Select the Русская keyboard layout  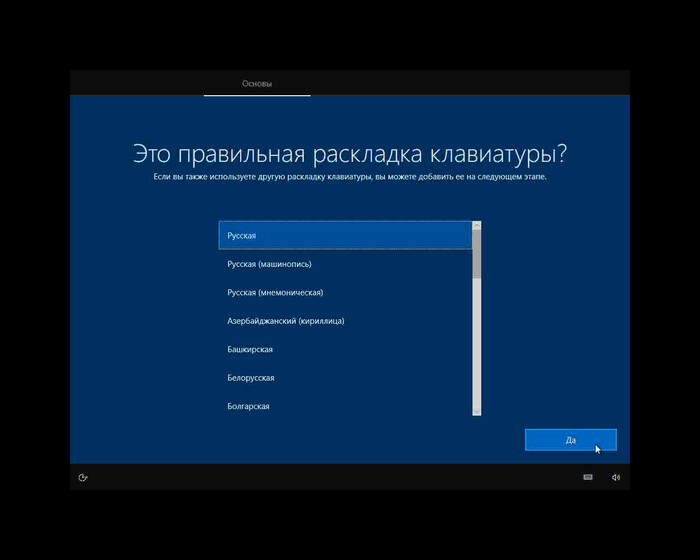(345, 235)
